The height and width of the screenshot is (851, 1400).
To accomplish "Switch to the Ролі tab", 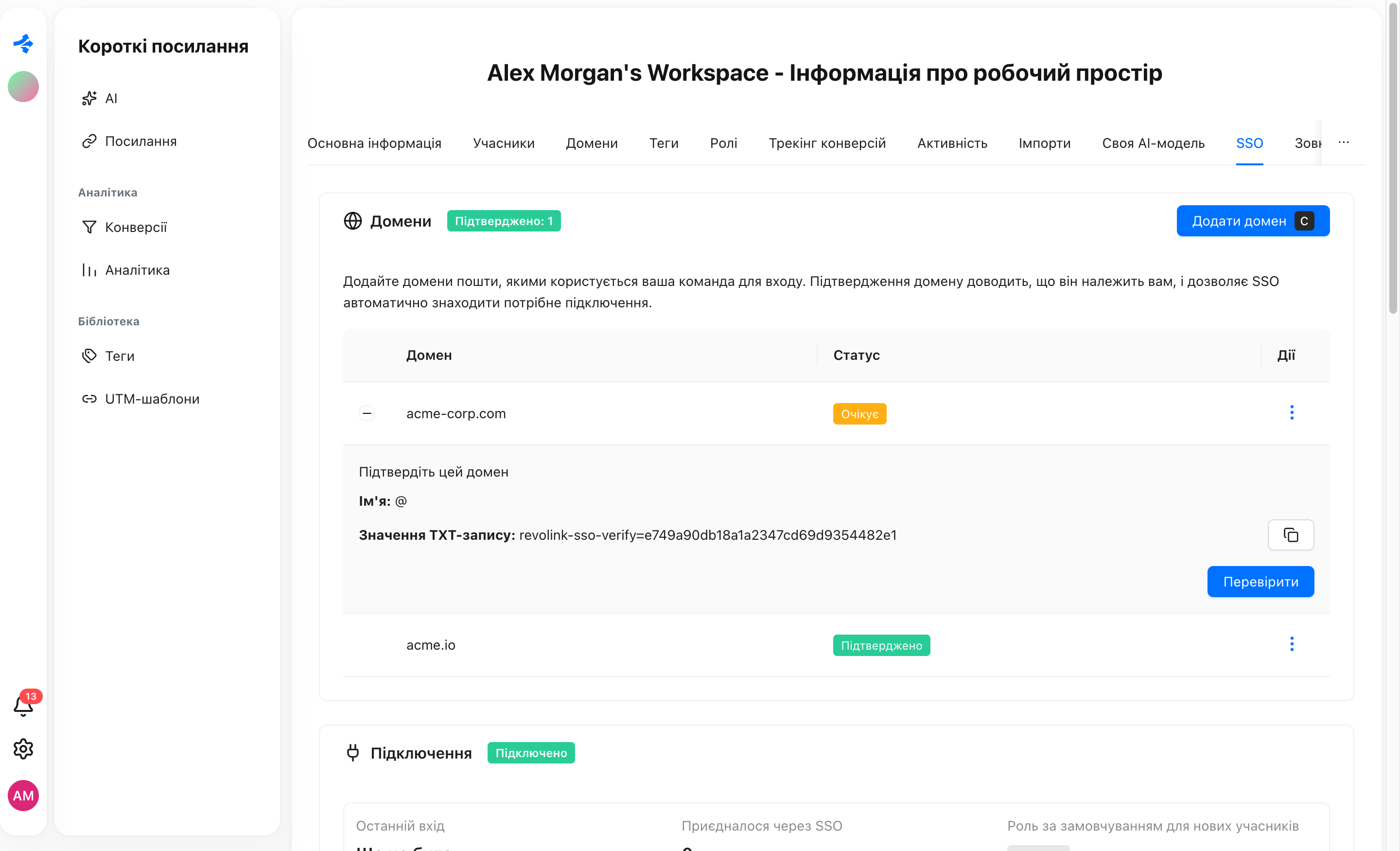I will [x=723, y=143].
